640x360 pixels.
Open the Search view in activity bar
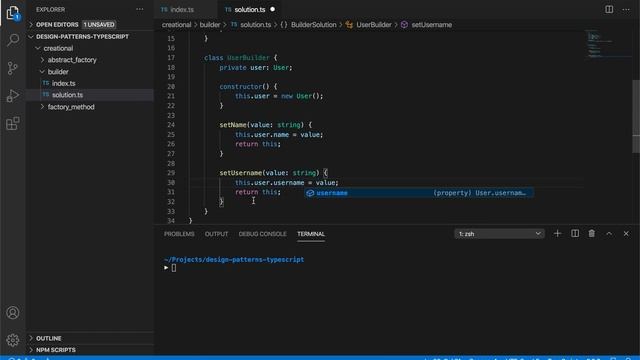(13, 40)
